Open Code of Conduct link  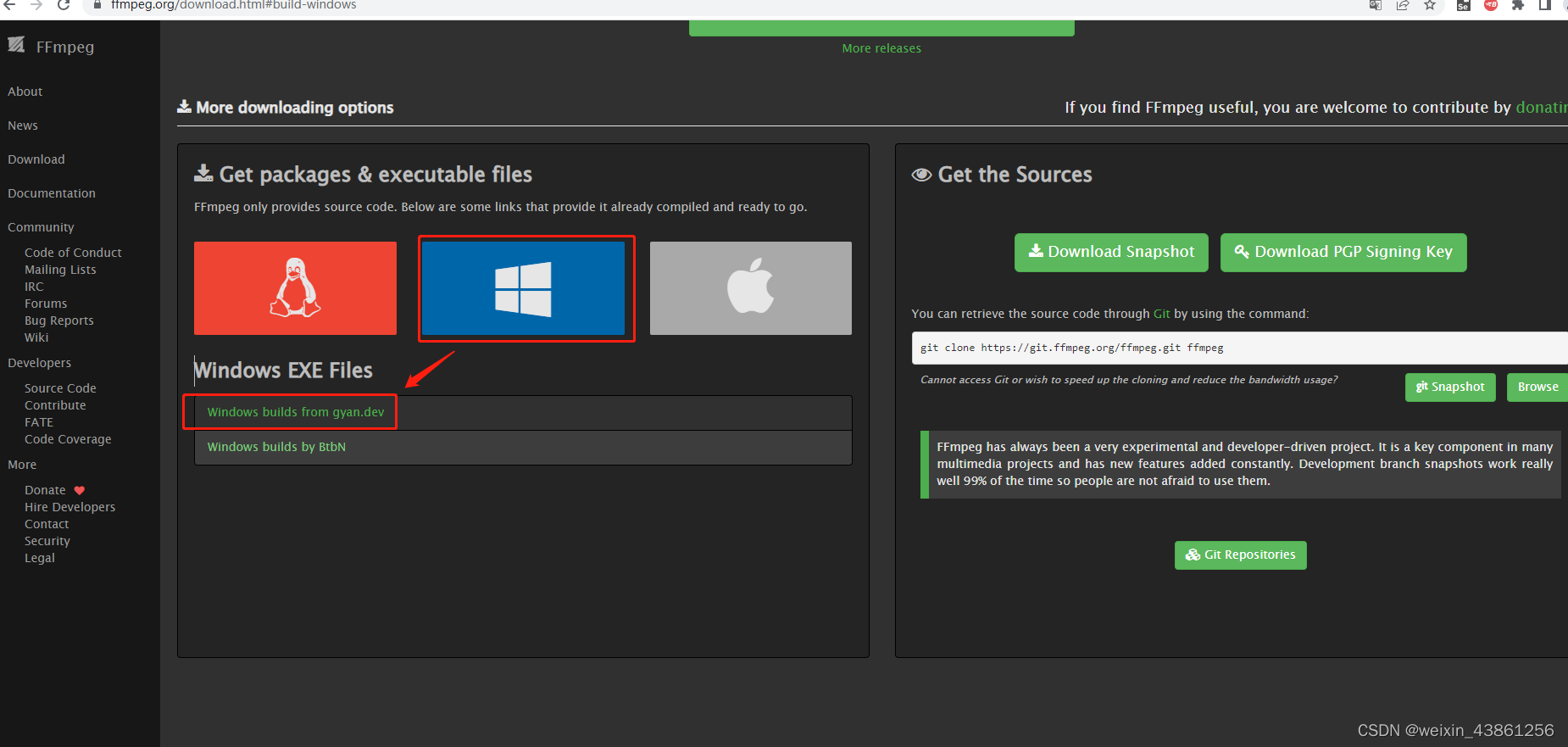tap(73, 253)
